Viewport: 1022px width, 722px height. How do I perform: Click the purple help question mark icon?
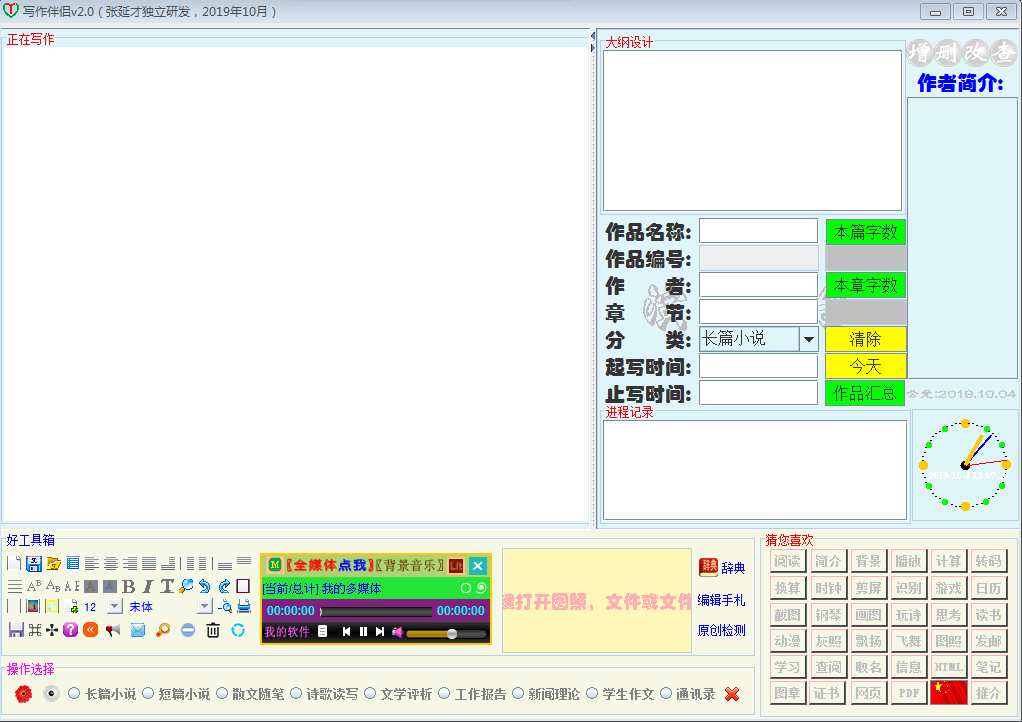click(70, 630)
